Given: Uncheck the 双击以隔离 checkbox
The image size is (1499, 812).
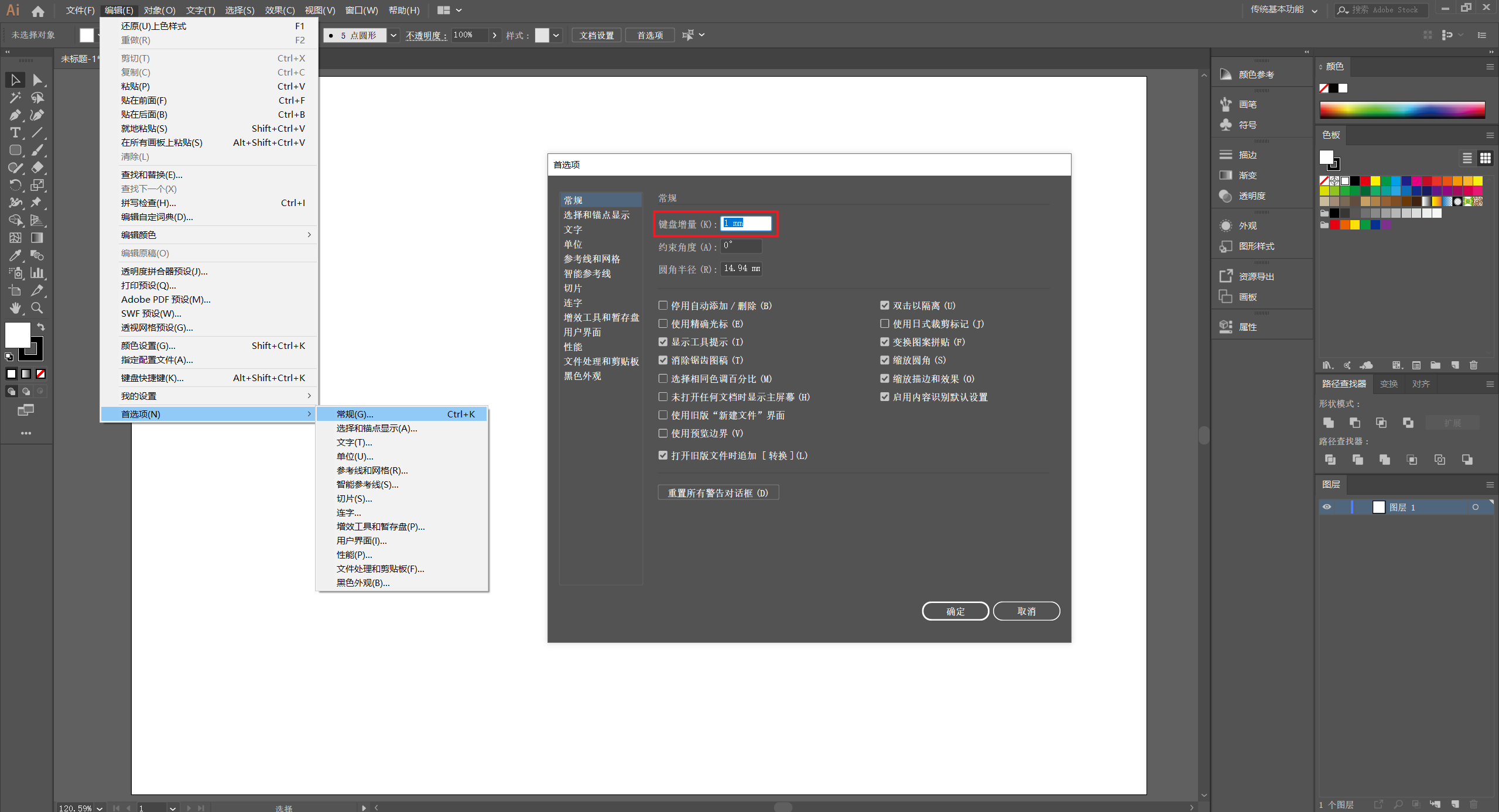Looking at the screenshot, I should pyautogui.click(x=884, y=306).
